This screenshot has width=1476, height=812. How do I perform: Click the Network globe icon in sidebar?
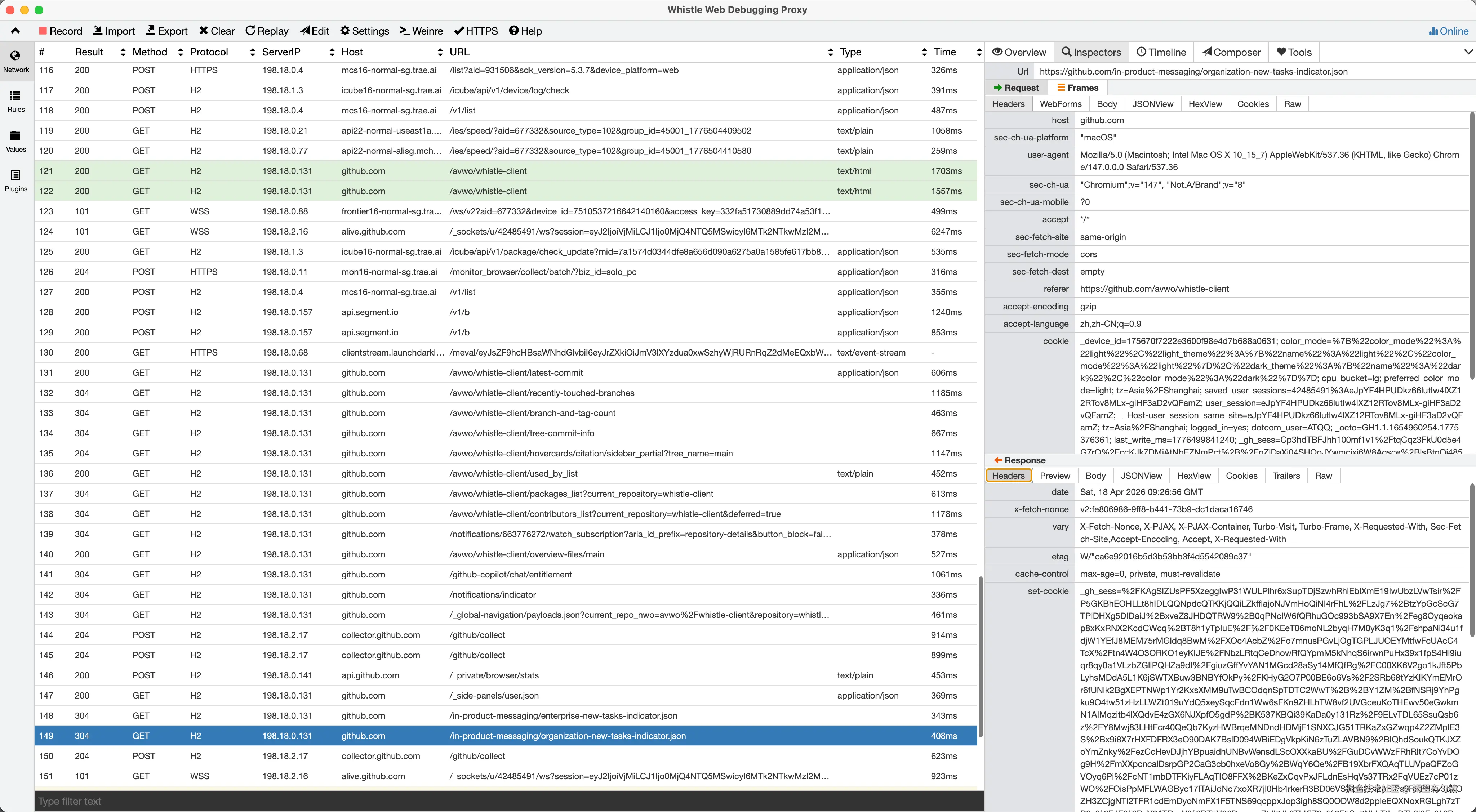15,55
